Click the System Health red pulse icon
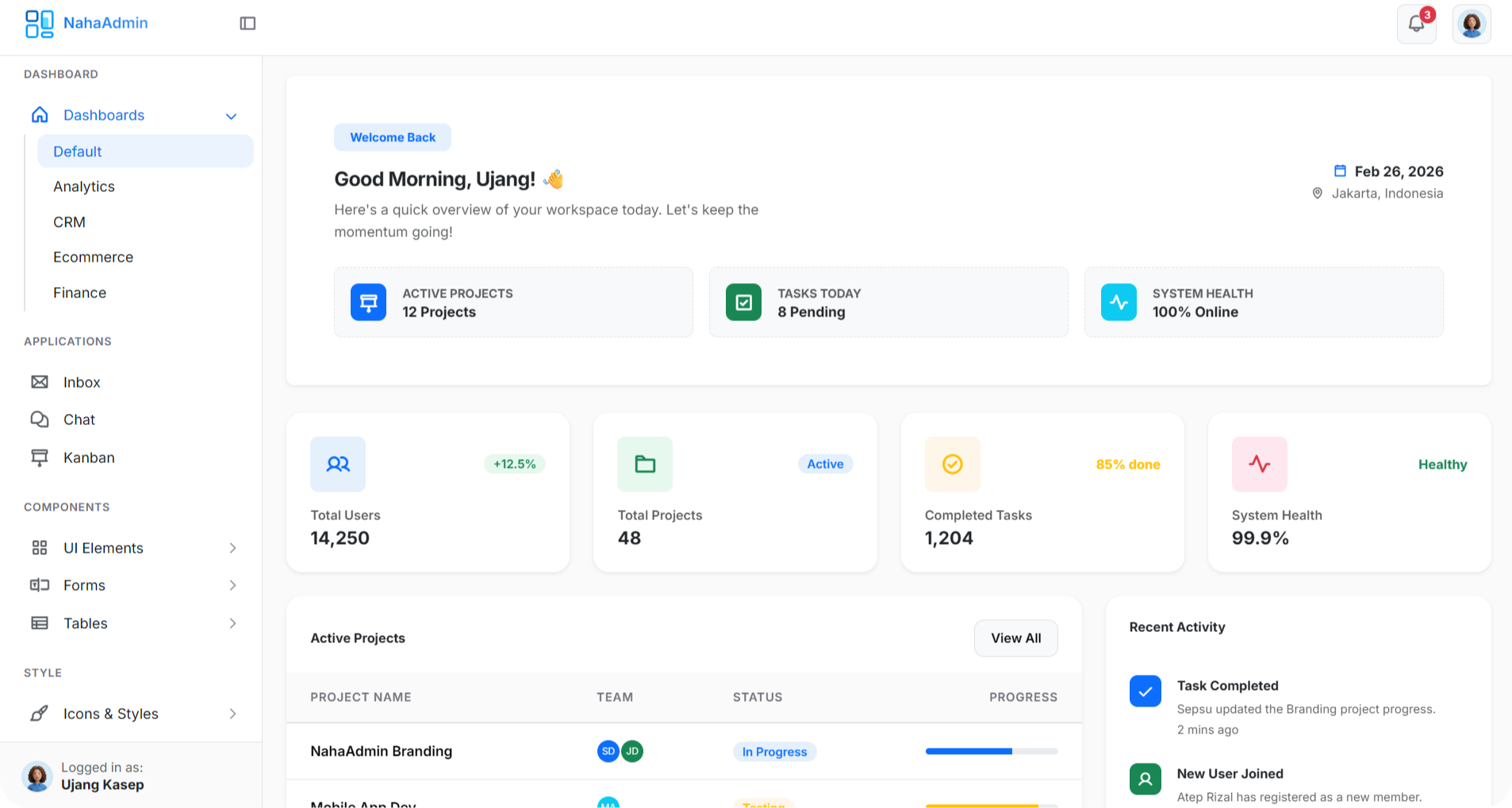Image resolution: width=1512 pixels, height=808 pixels. 1260,464
